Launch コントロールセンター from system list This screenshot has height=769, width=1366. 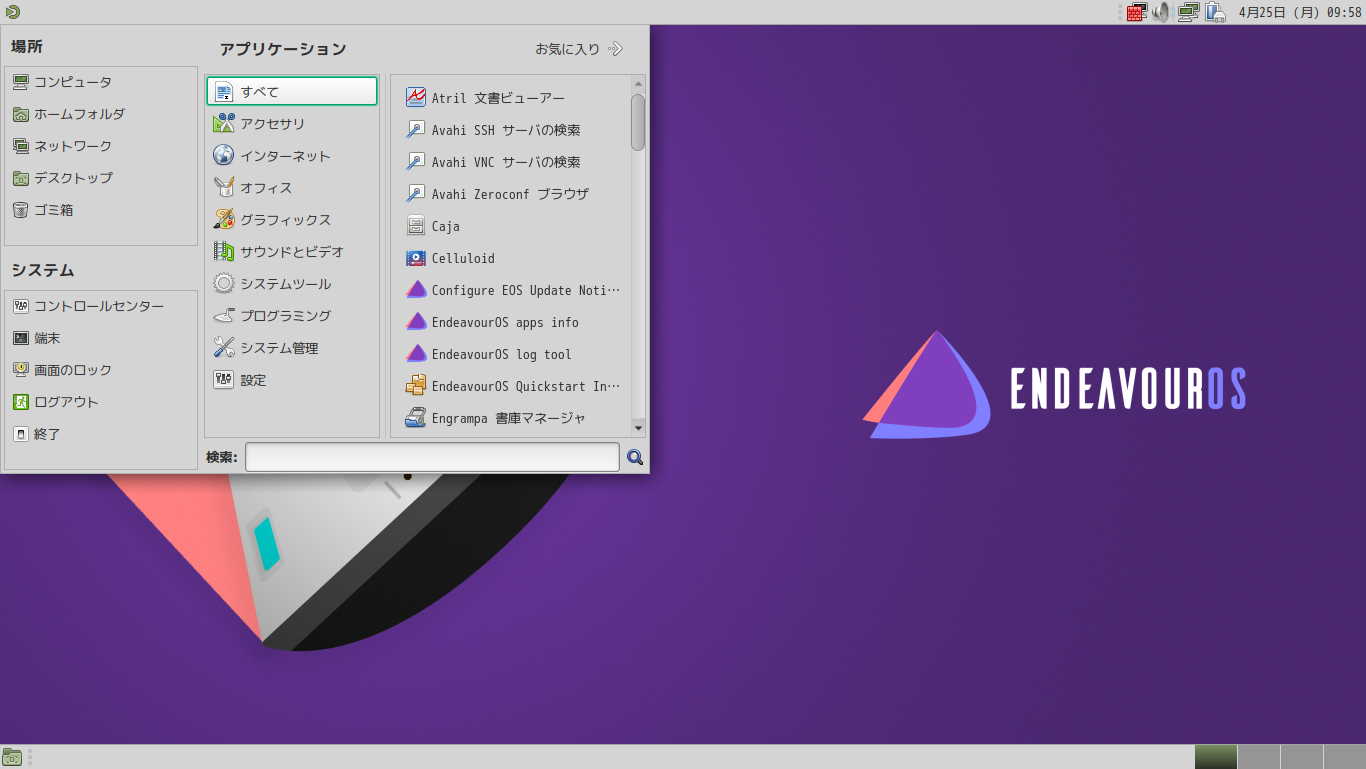(x=101, y=306)
